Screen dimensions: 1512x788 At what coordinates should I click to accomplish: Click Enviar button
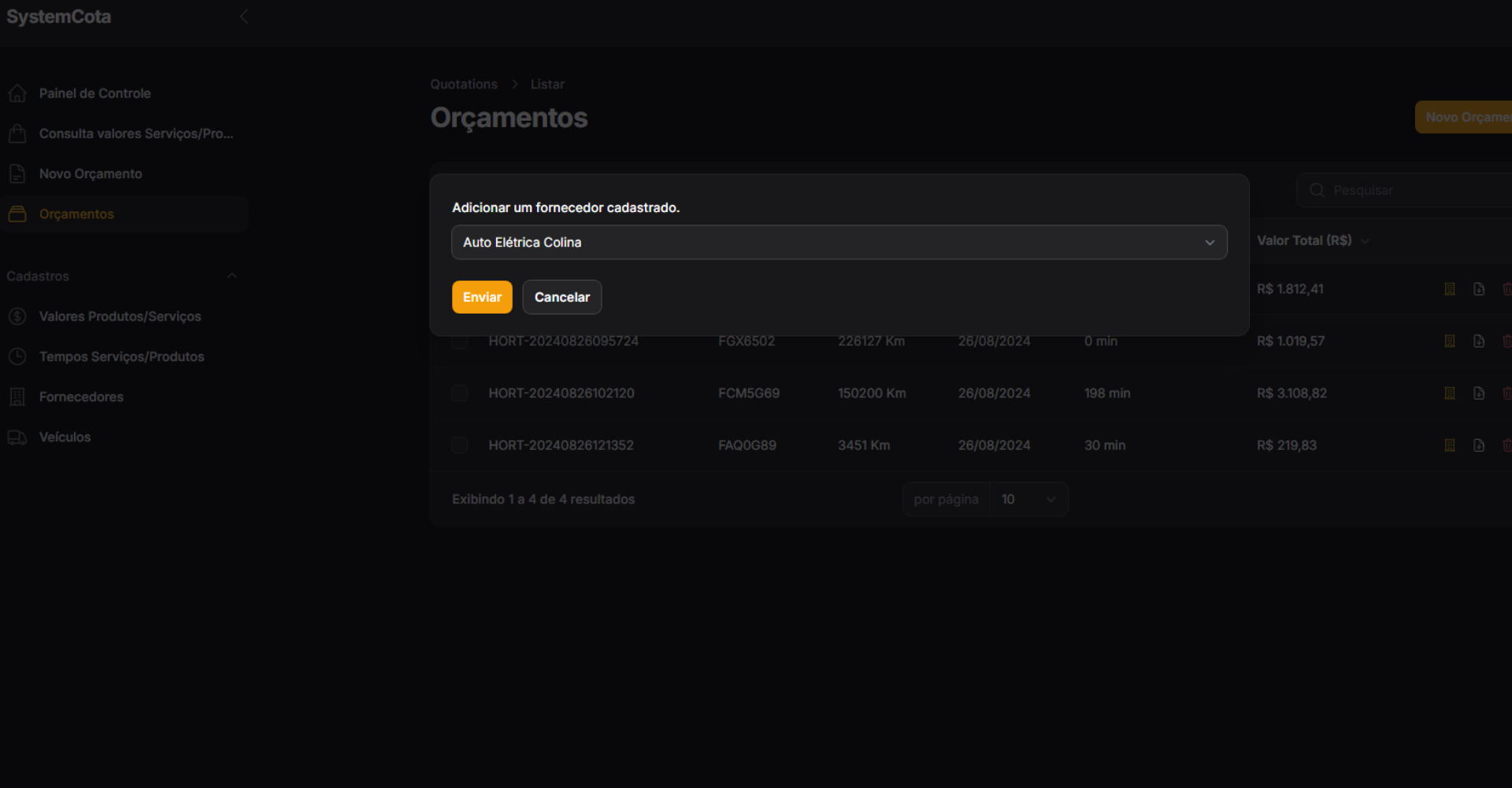[x=482, y=297]
